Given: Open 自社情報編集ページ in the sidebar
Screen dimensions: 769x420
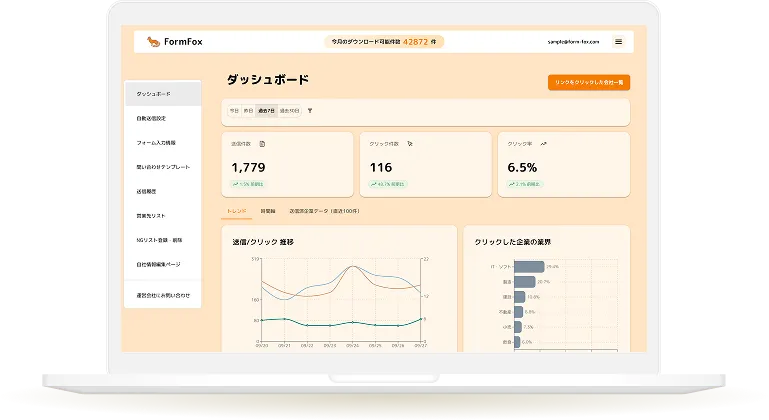Looking at the screenshot, I should coord(163,264).
